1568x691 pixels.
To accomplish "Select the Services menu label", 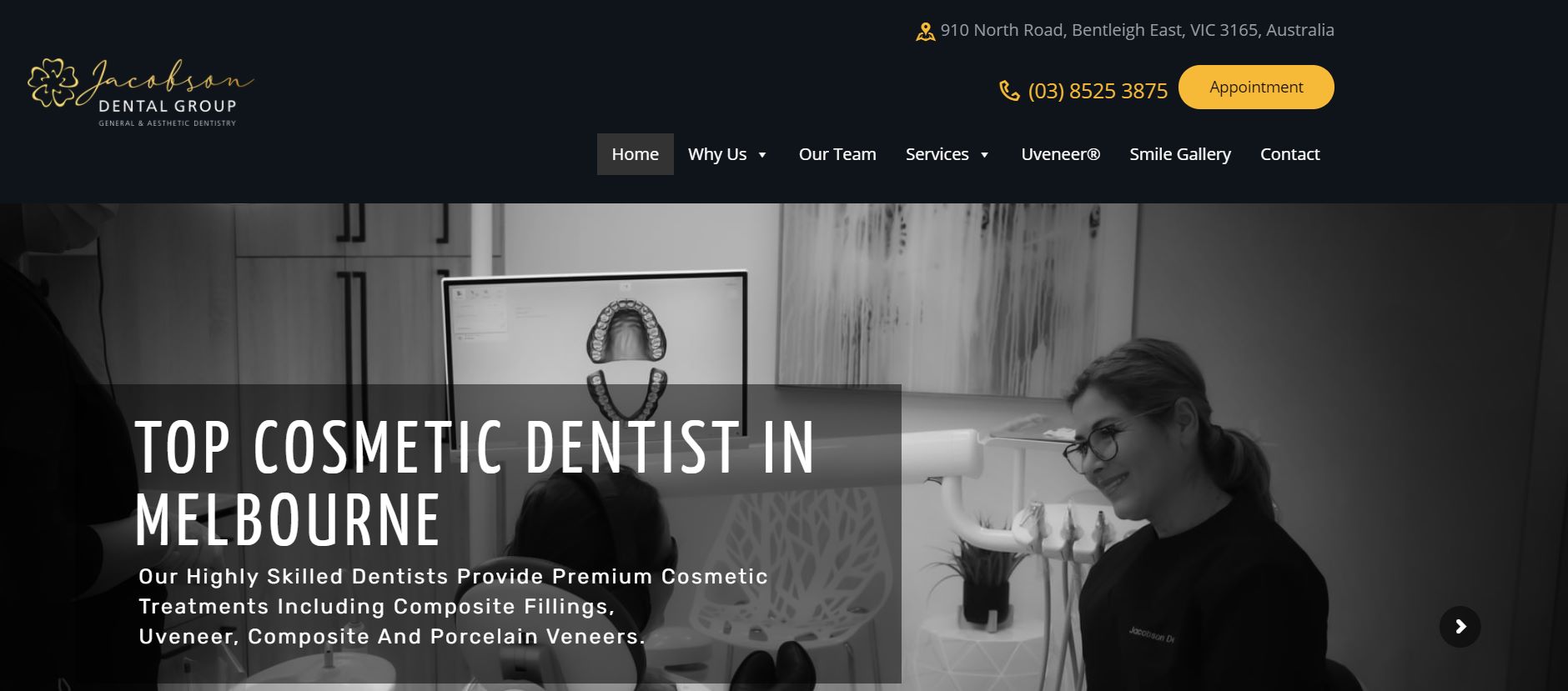I will coord(937,154).
